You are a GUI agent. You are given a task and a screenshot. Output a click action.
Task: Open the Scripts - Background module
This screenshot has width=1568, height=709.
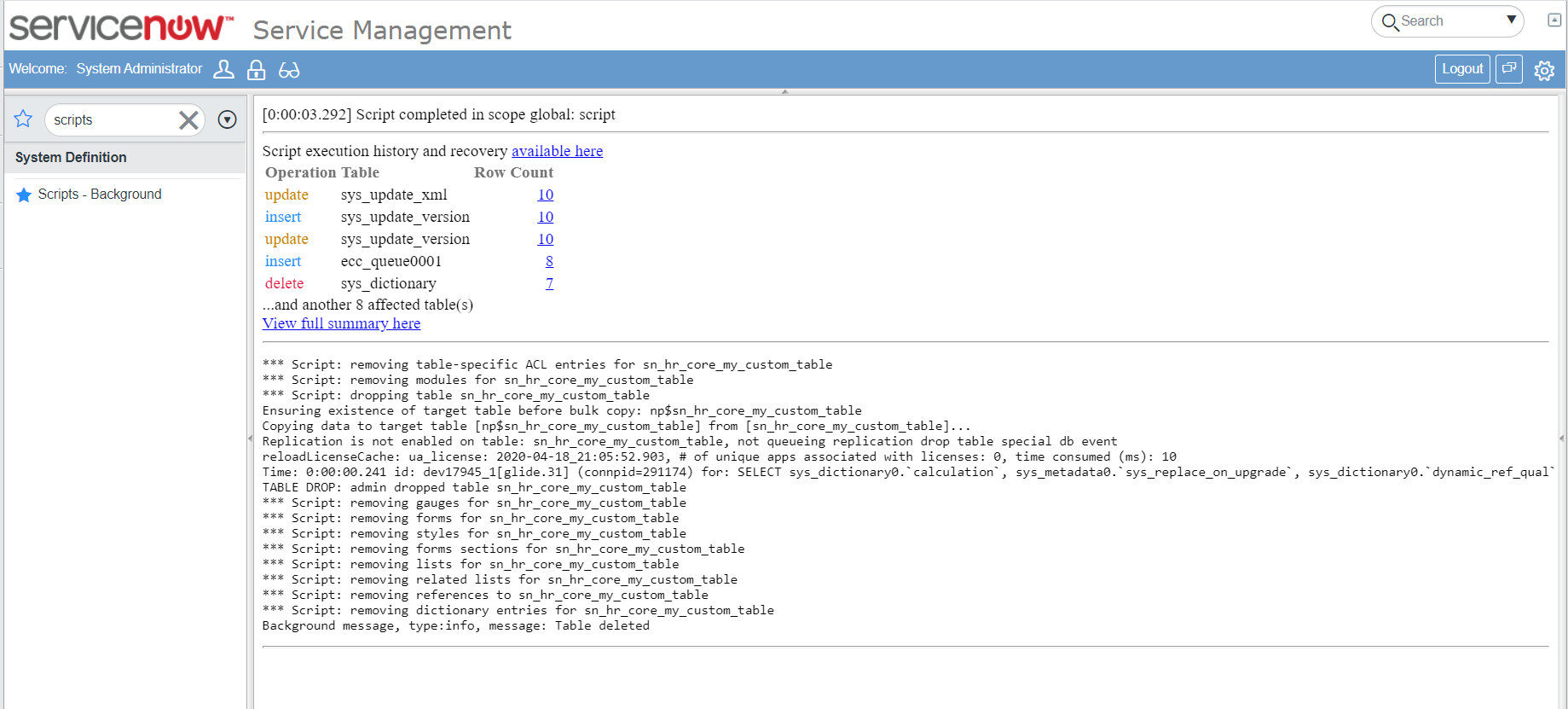pyautogui.click(x=100, y=195)
